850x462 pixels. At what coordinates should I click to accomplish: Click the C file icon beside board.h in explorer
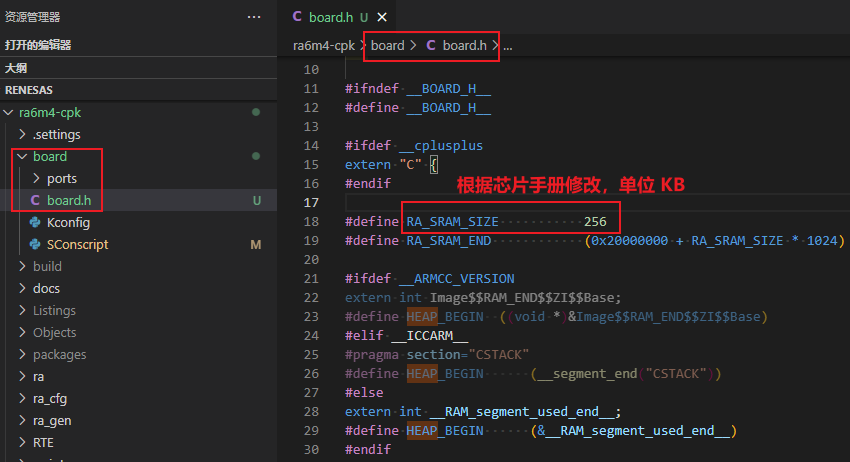click(x=36, y=200)
